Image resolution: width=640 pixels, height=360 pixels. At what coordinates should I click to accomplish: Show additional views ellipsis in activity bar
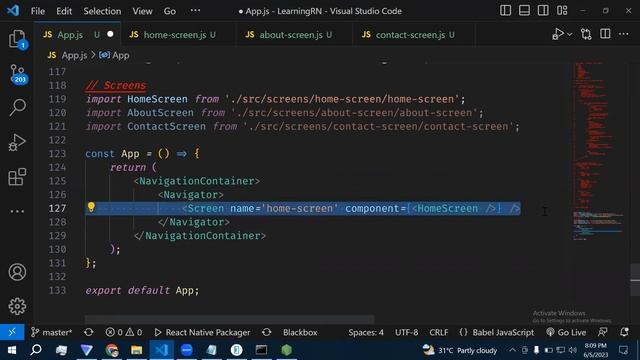tap(17, 211)
